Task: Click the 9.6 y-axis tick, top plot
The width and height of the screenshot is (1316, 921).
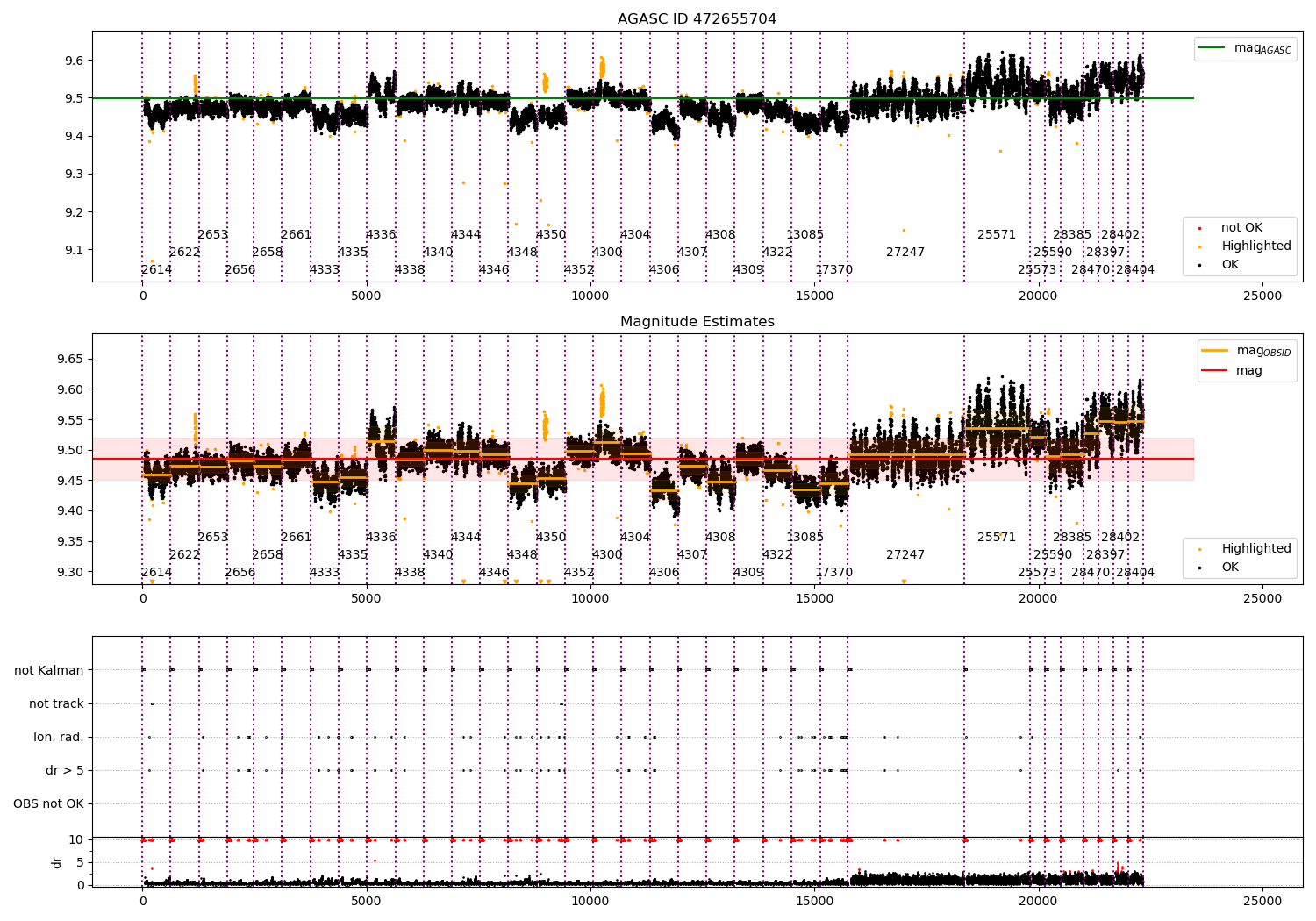Action: coord(74,61)
